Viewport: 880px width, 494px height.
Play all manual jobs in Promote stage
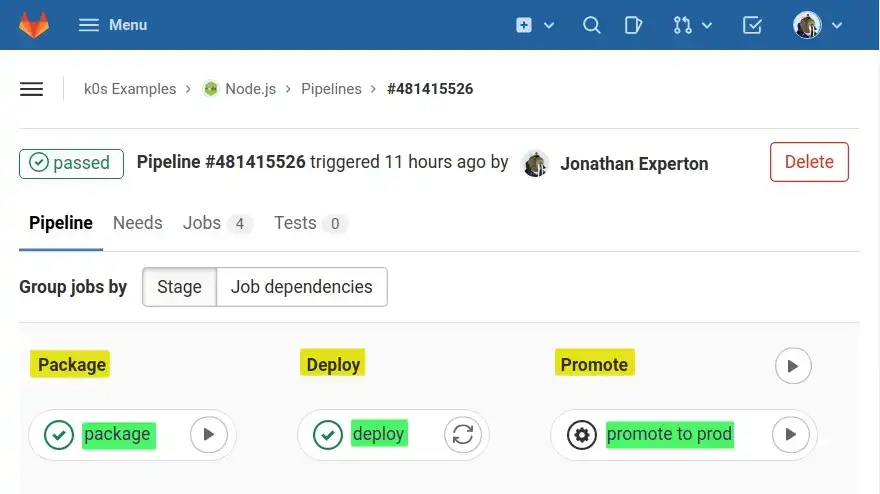click(x=793, y=366)
